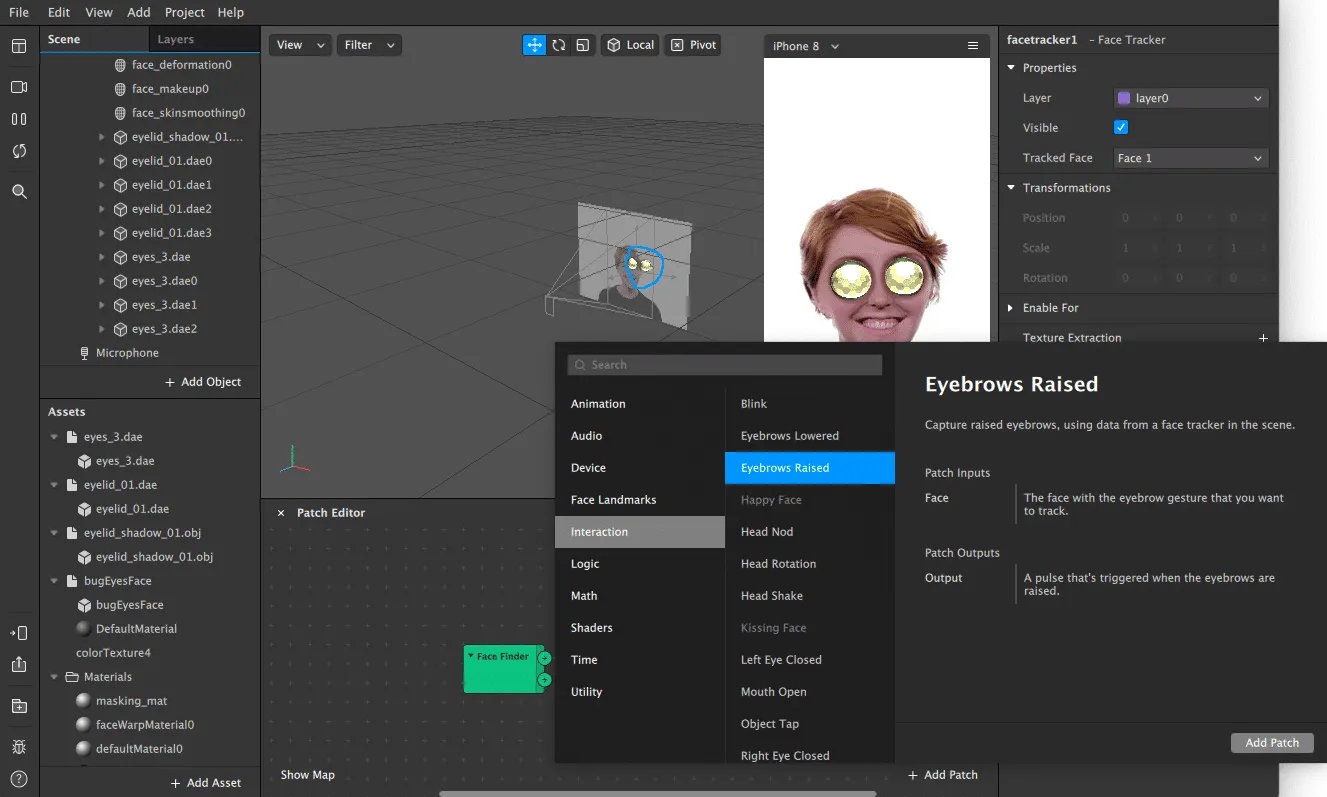Image resolution: width=1327 pixels, height=797 pixels.
Task: Choose the Head Nod patch
Action: click(x=810, y=532)
